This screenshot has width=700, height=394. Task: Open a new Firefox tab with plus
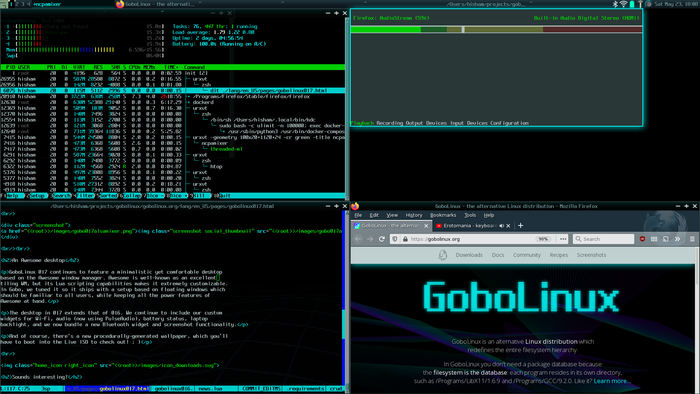click(520, 226)
